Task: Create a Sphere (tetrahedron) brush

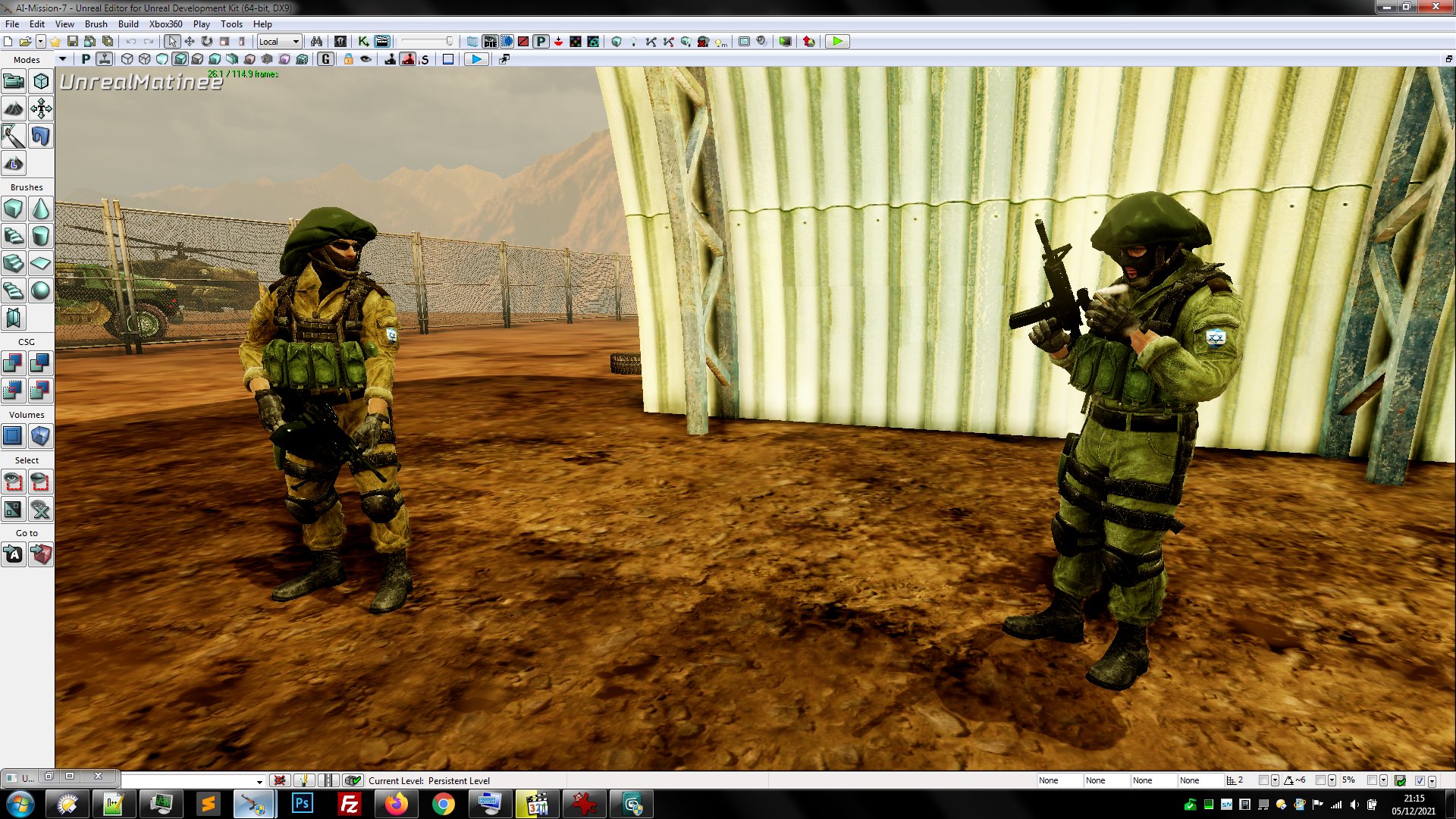Action: [x=41, y=290]
